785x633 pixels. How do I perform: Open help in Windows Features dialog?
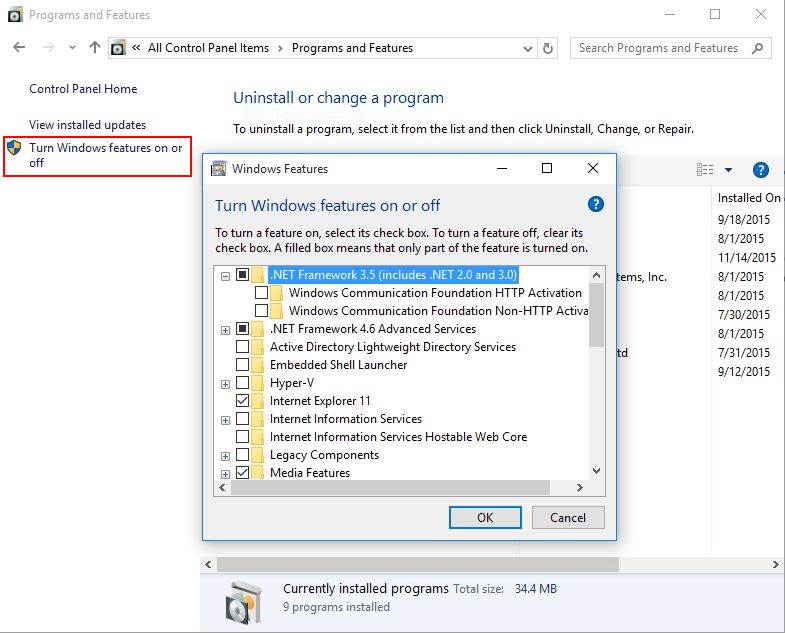[x=596, y=204]
